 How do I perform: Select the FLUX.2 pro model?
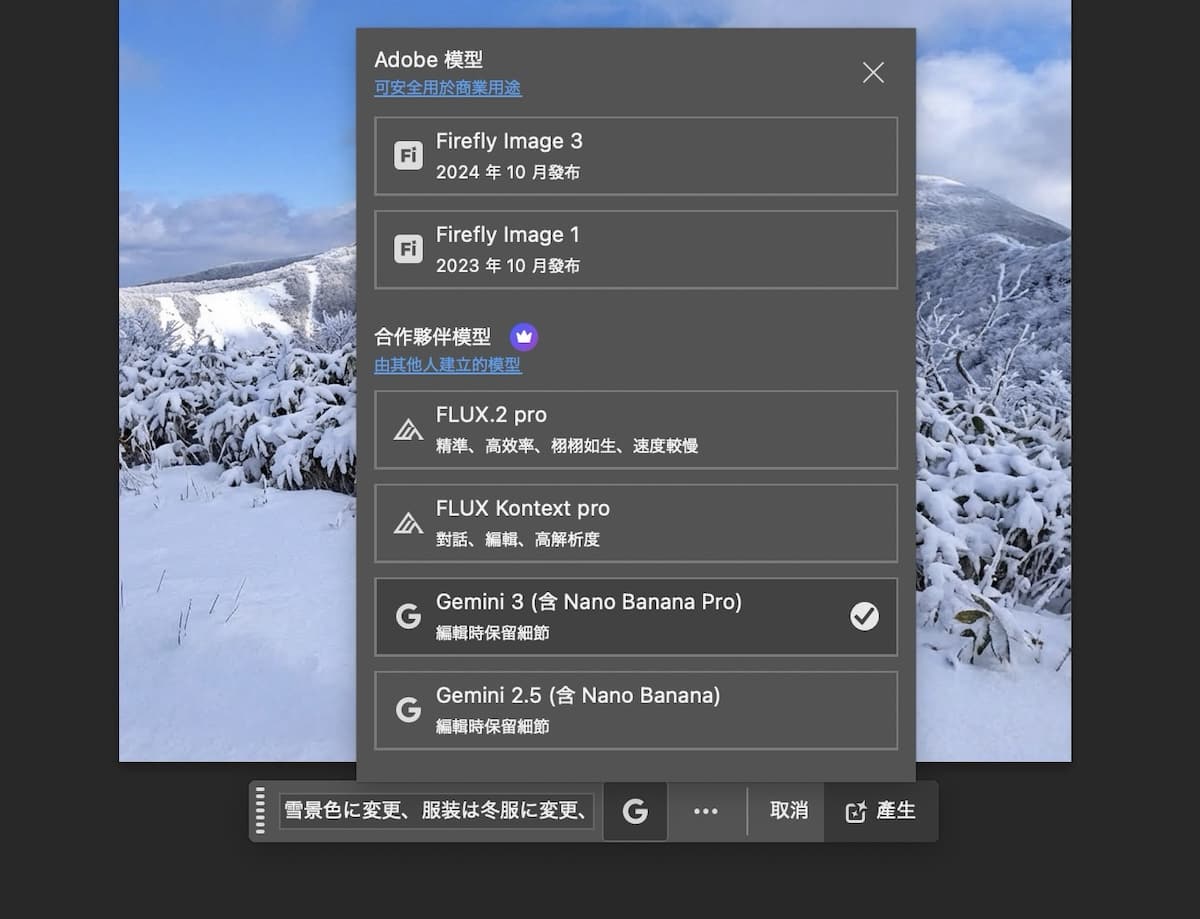point(637,430)
